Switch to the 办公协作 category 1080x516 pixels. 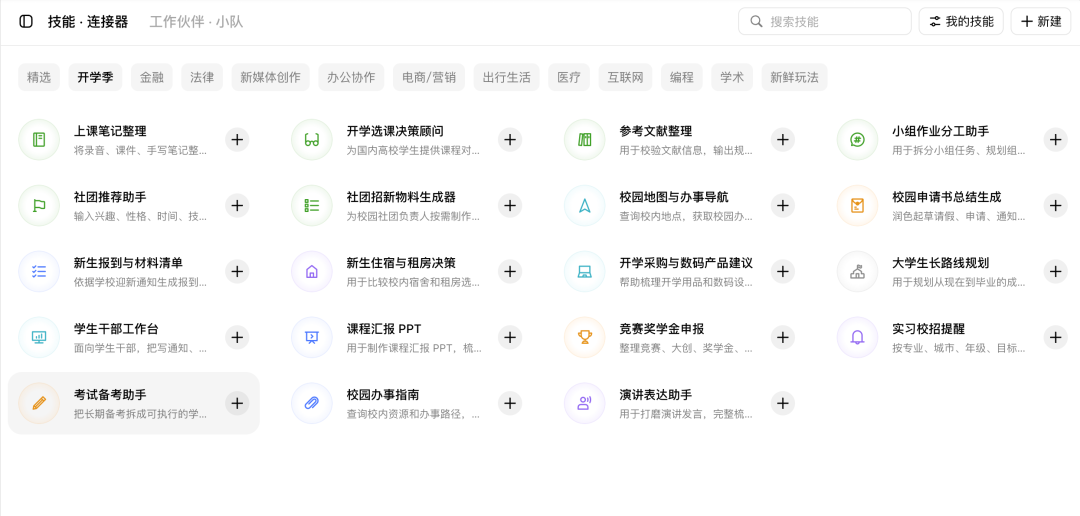click(x=351, y=77)
